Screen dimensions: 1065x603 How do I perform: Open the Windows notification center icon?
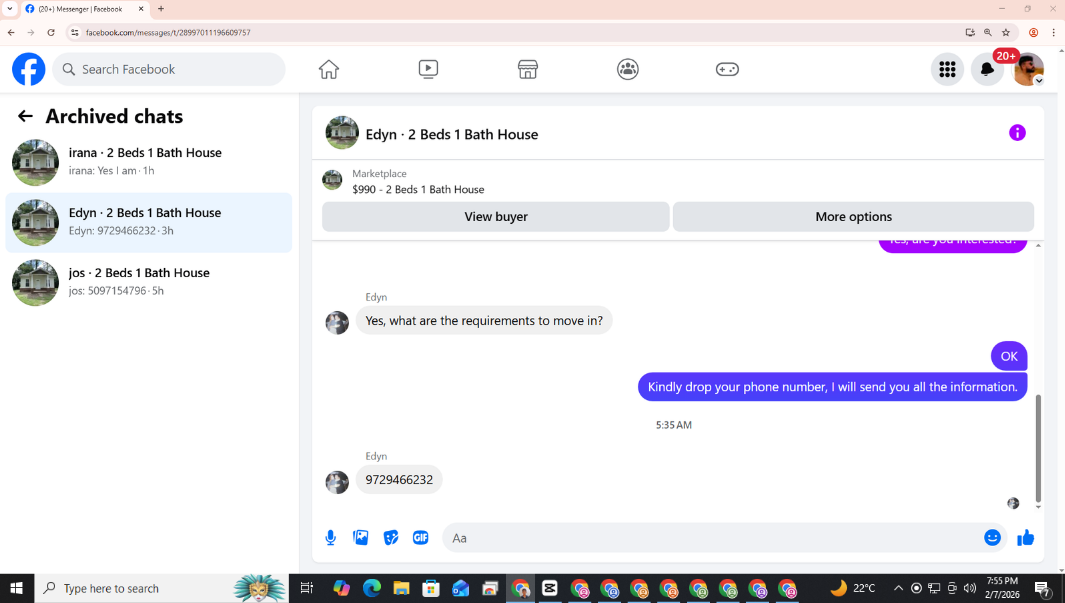coord(1042,588)
